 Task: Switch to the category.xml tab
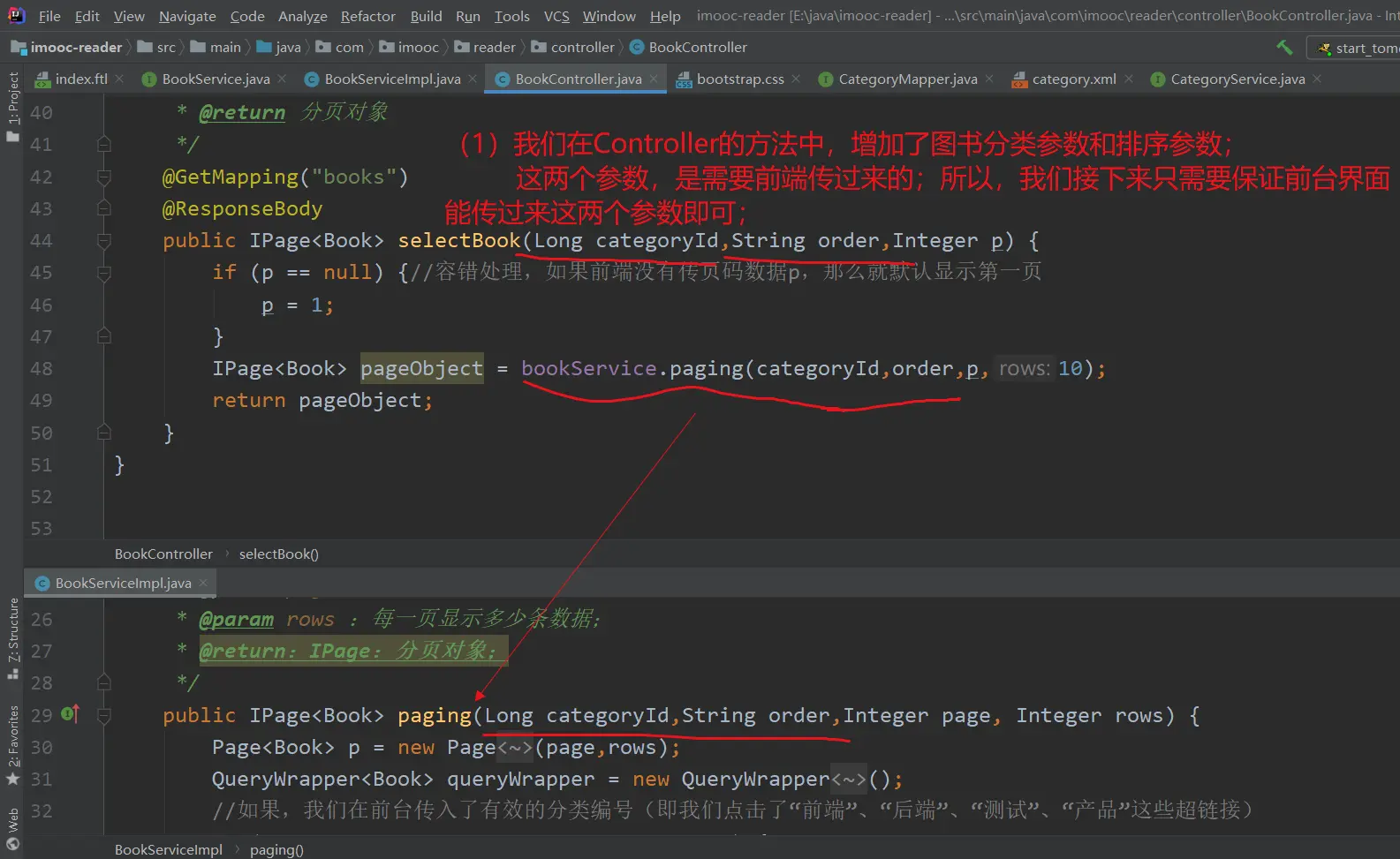click(1073, 79)
